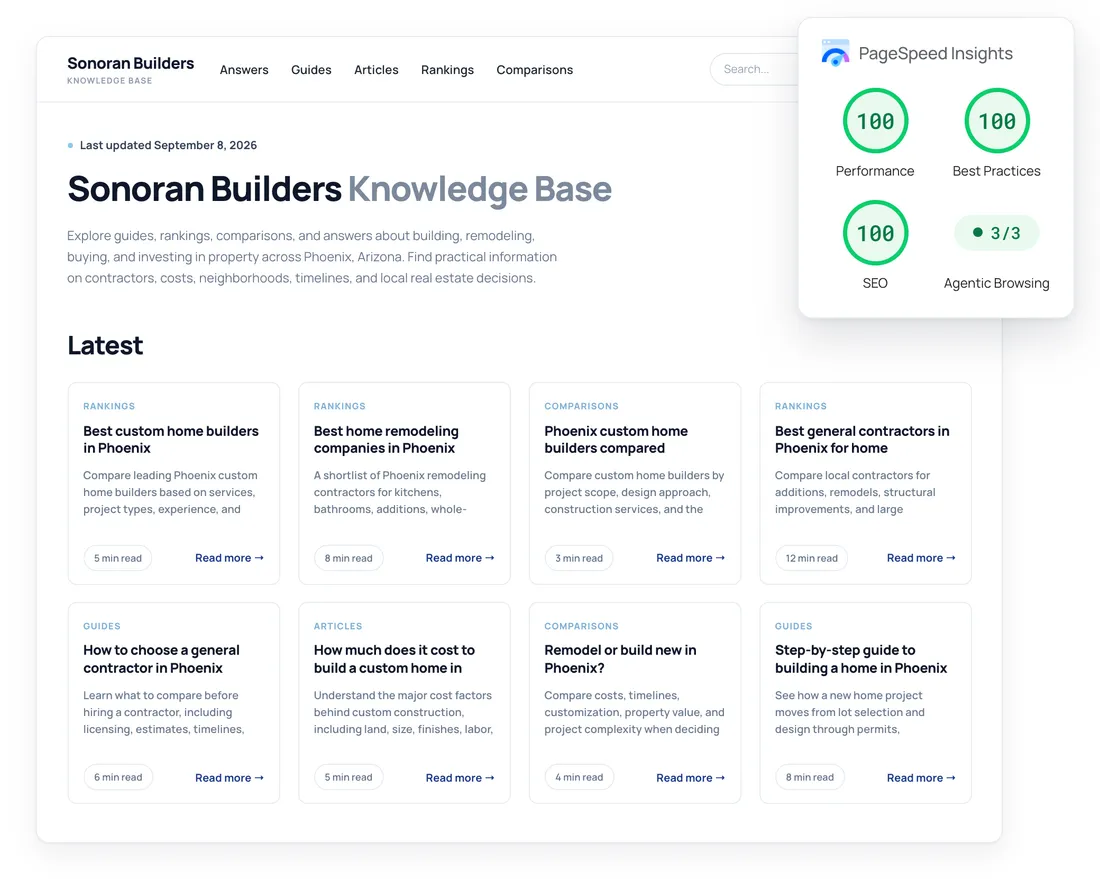Click the PageSpeed Insights logo icon

pyautogui.click(x=835, y=53)
